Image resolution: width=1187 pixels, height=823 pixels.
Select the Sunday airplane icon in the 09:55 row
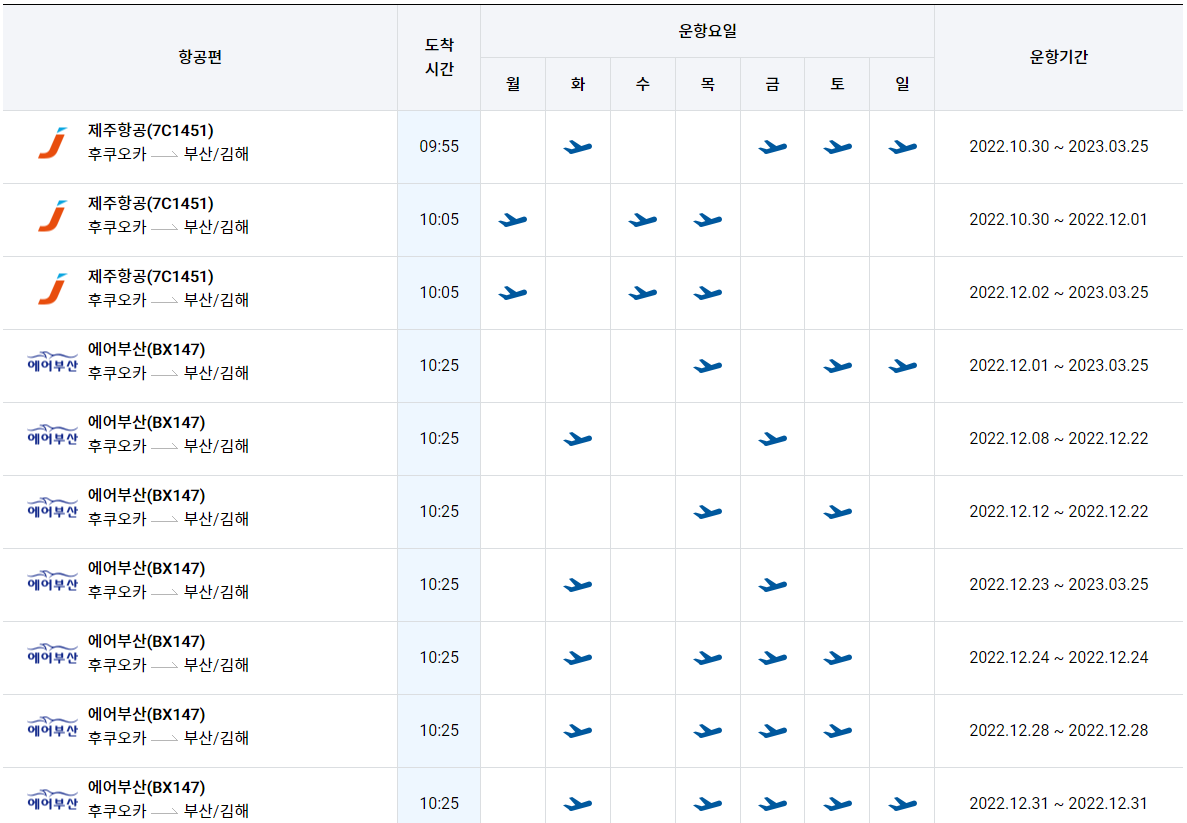901,147
